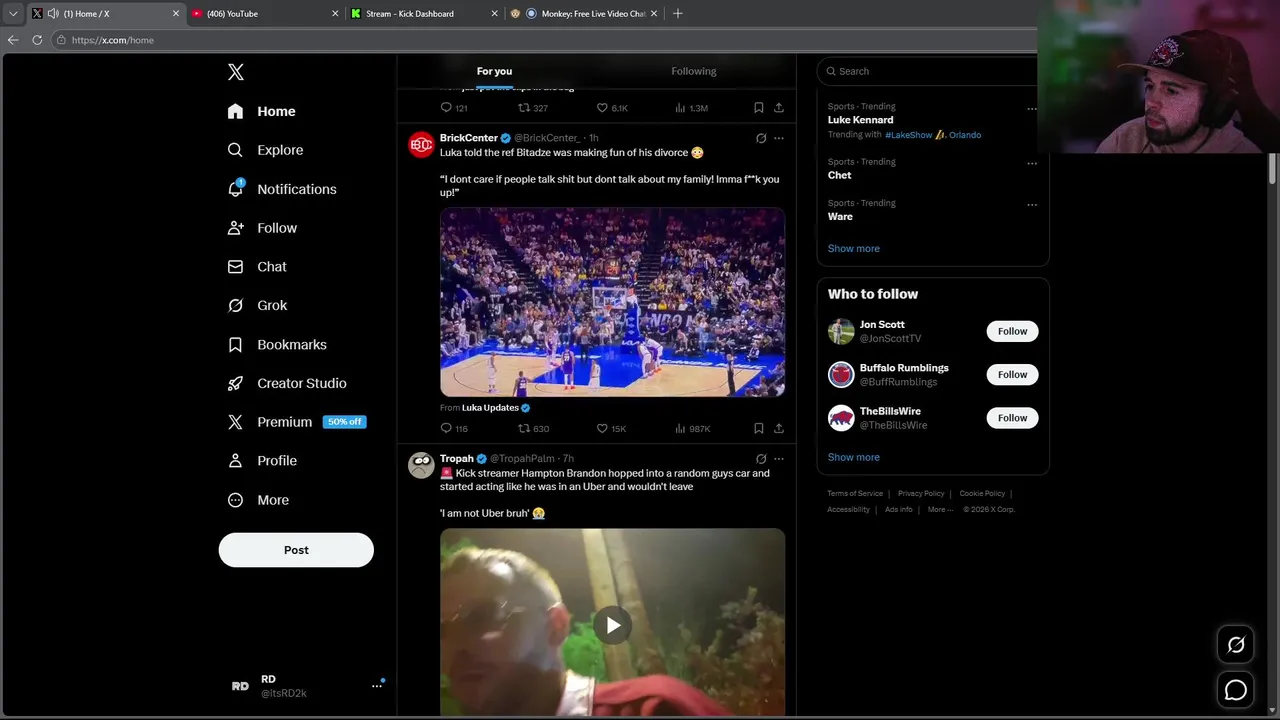The width and height of the screenshot is (1280, 720).
Task: Follow Buffalo Rumblings
Action: (x=1012, y=375)
